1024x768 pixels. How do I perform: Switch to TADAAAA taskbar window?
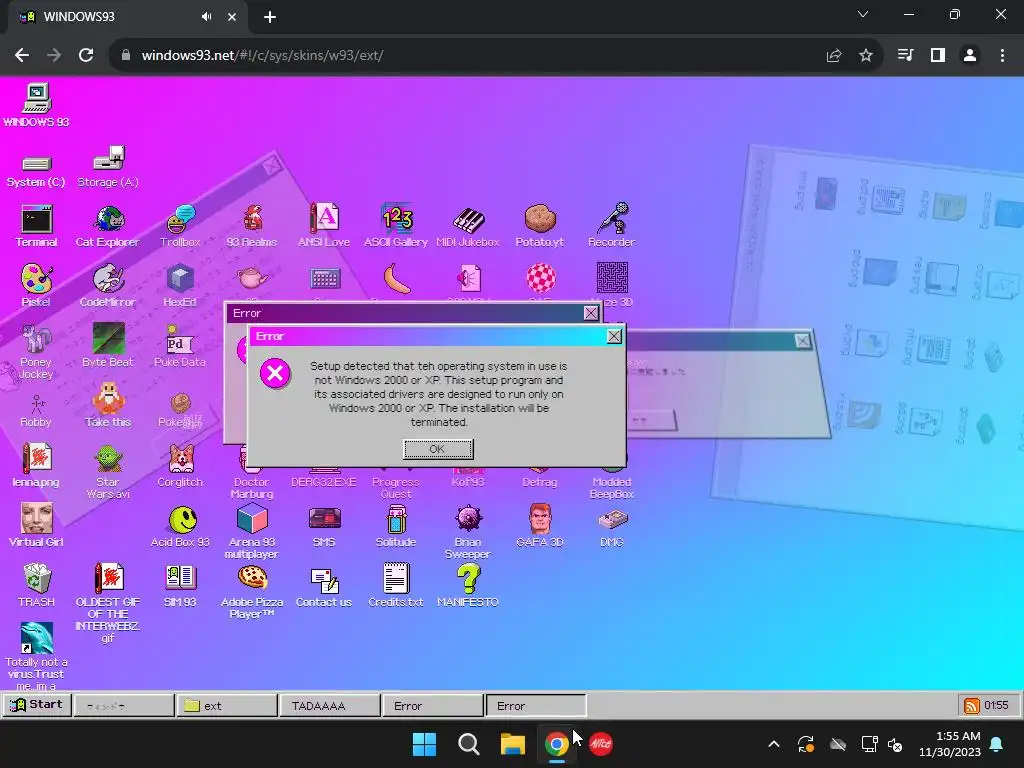(329, 706)
